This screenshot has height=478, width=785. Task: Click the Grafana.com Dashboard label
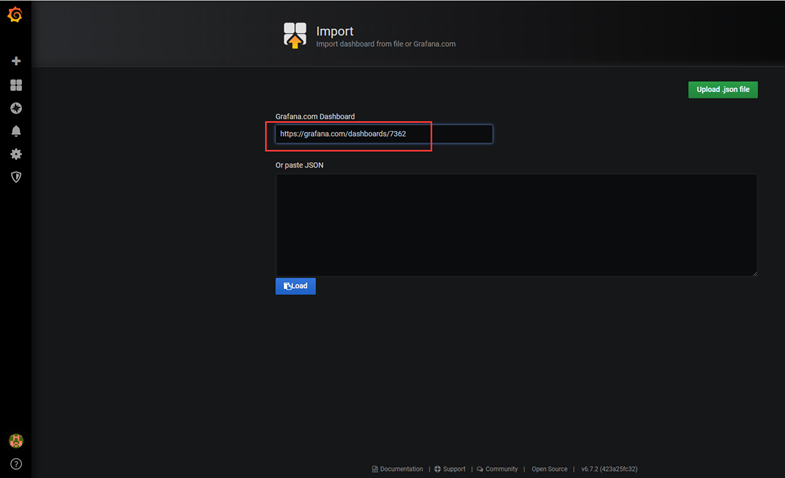[x=315, y=116]
